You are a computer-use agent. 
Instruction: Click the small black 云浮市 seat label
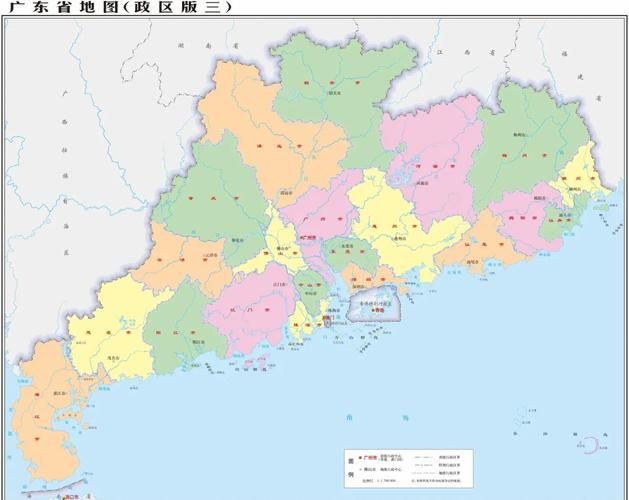click(211, 255)
